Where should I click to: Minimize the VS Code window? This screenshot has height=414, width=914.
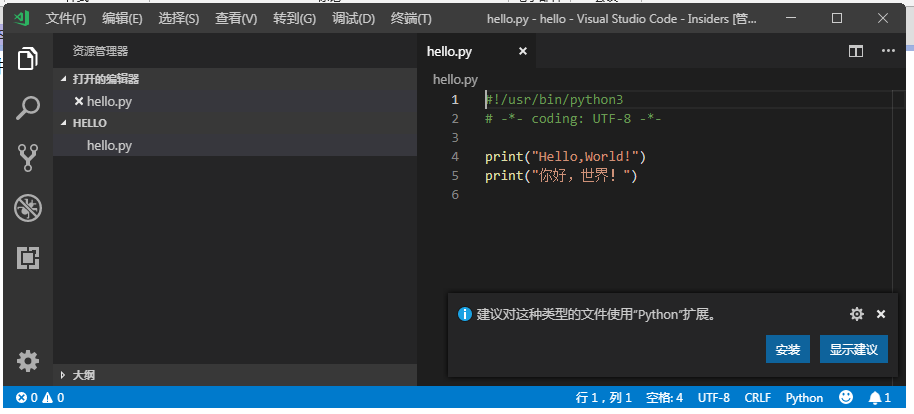[x=791, y=19]
